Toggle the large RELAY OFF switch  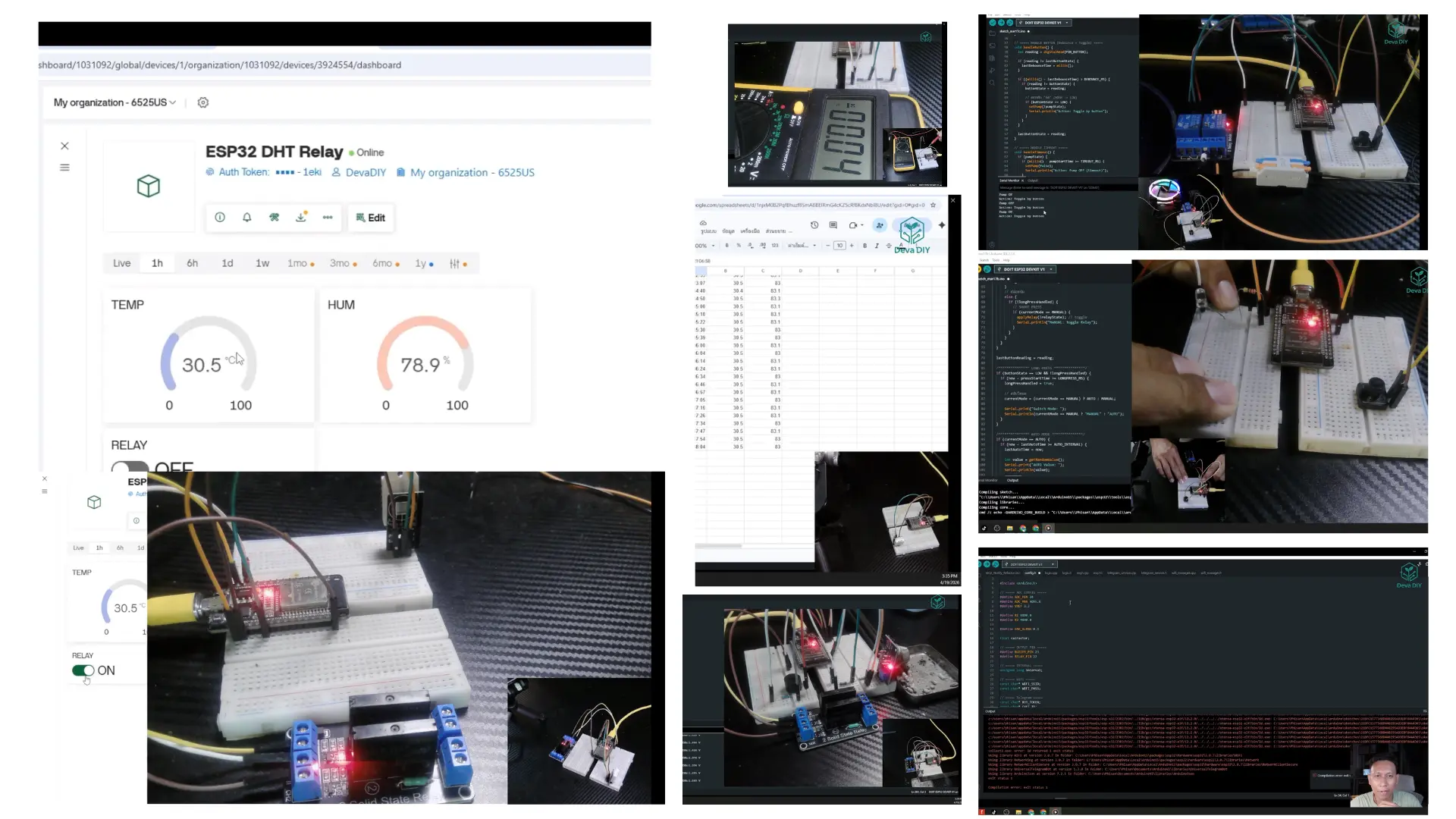[130, 467]
